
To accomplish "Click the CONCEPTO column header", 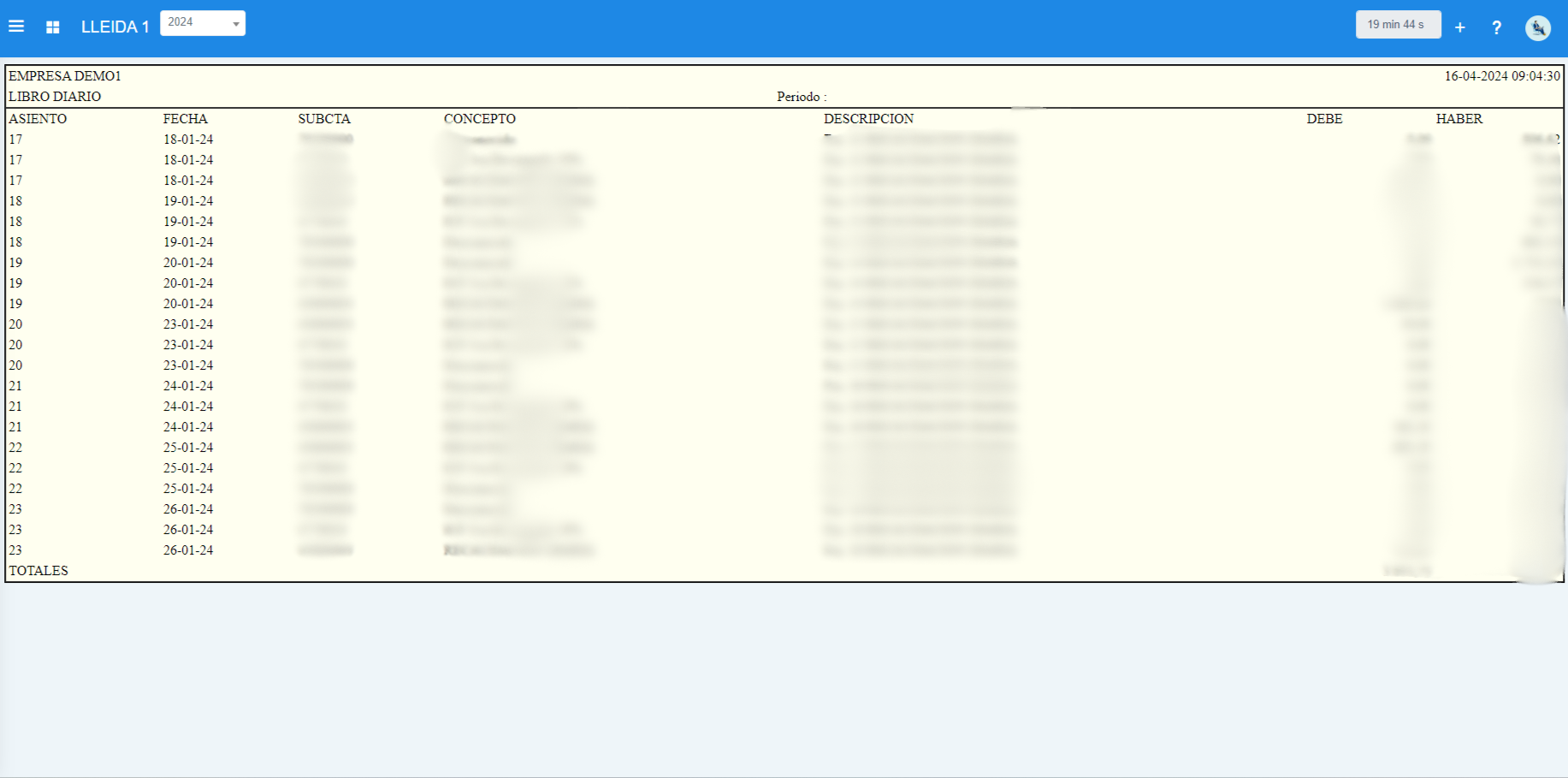I will tap(480, 119).
